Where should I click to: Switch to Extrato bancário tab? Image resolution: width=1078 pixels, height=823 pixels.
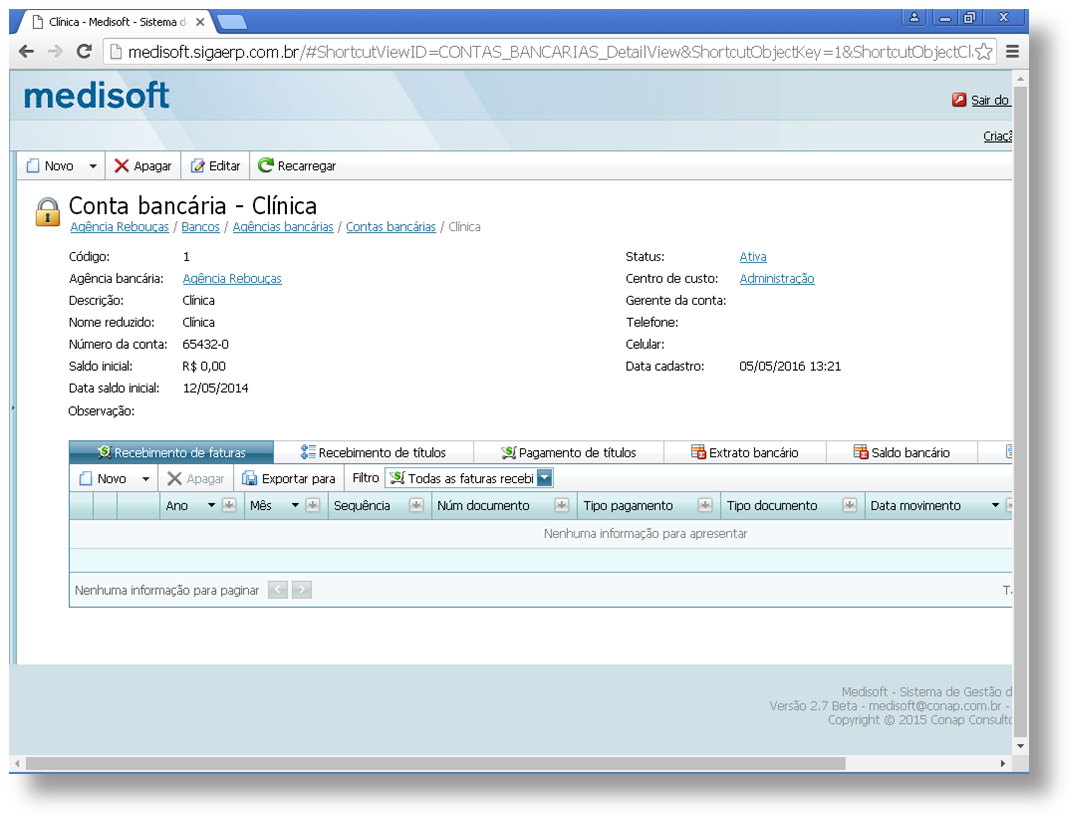pos(745,452)
